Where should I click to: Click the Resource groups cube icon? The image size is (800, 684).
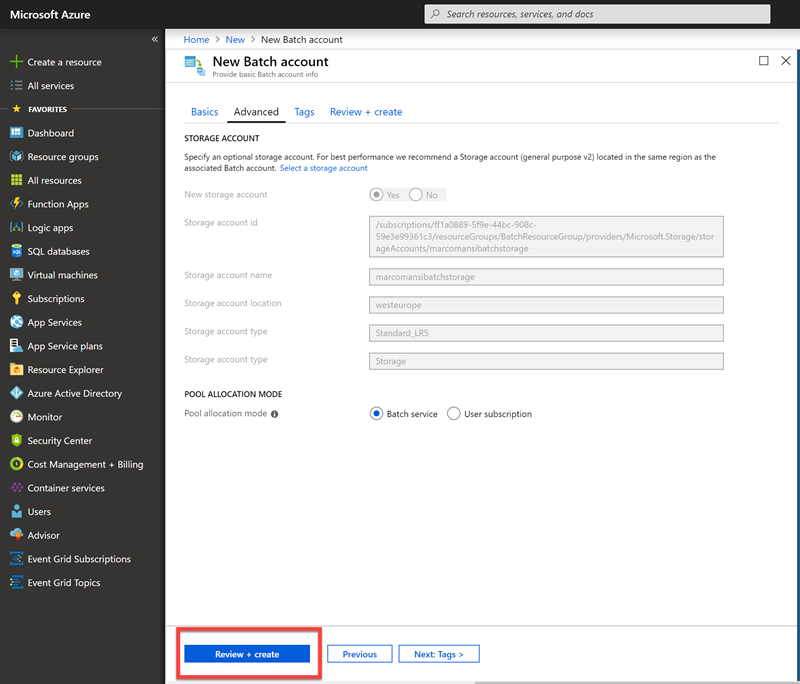16,156
